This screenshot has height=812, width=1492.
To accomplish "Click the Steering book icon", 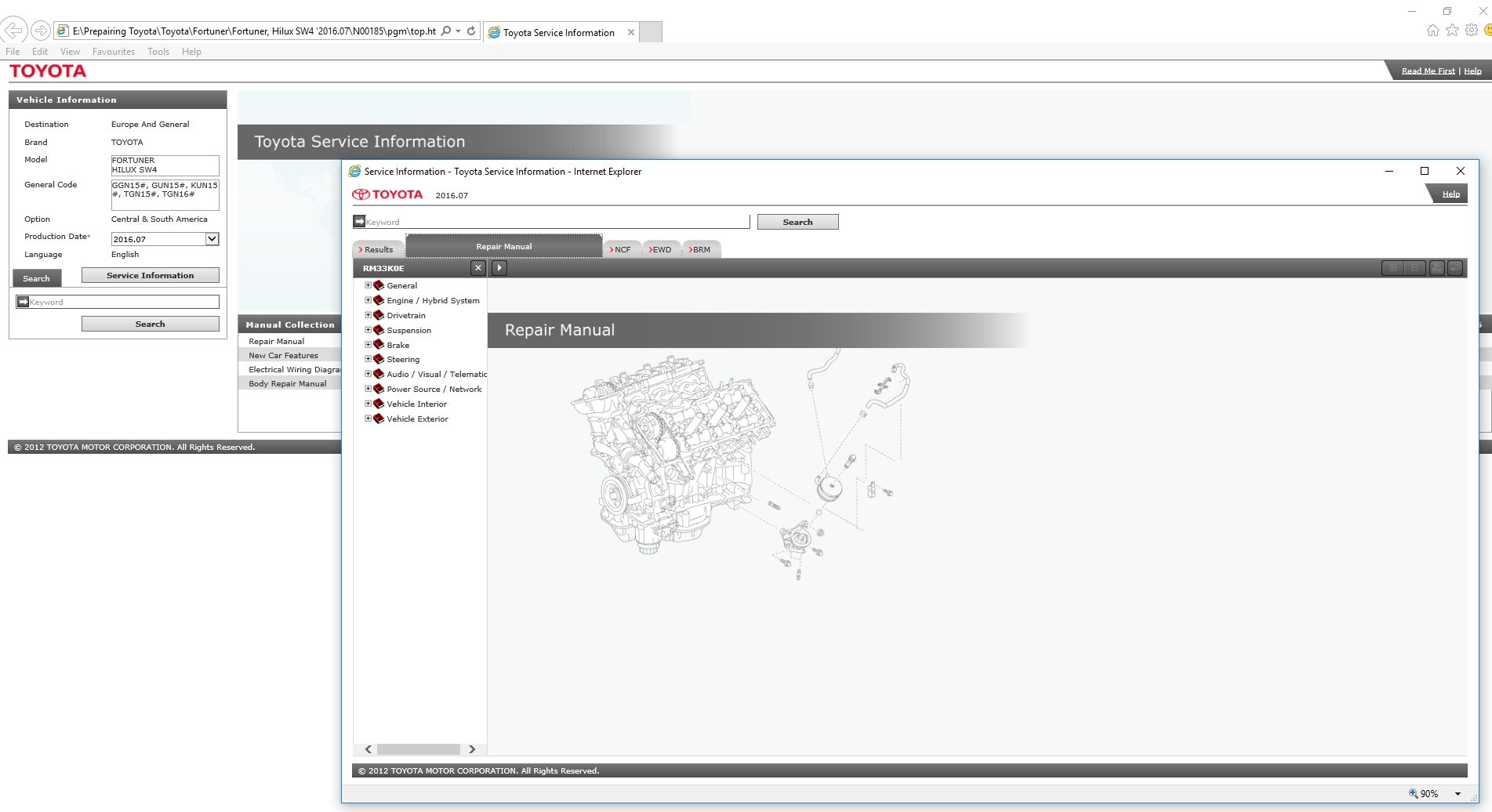I will 379,359.
